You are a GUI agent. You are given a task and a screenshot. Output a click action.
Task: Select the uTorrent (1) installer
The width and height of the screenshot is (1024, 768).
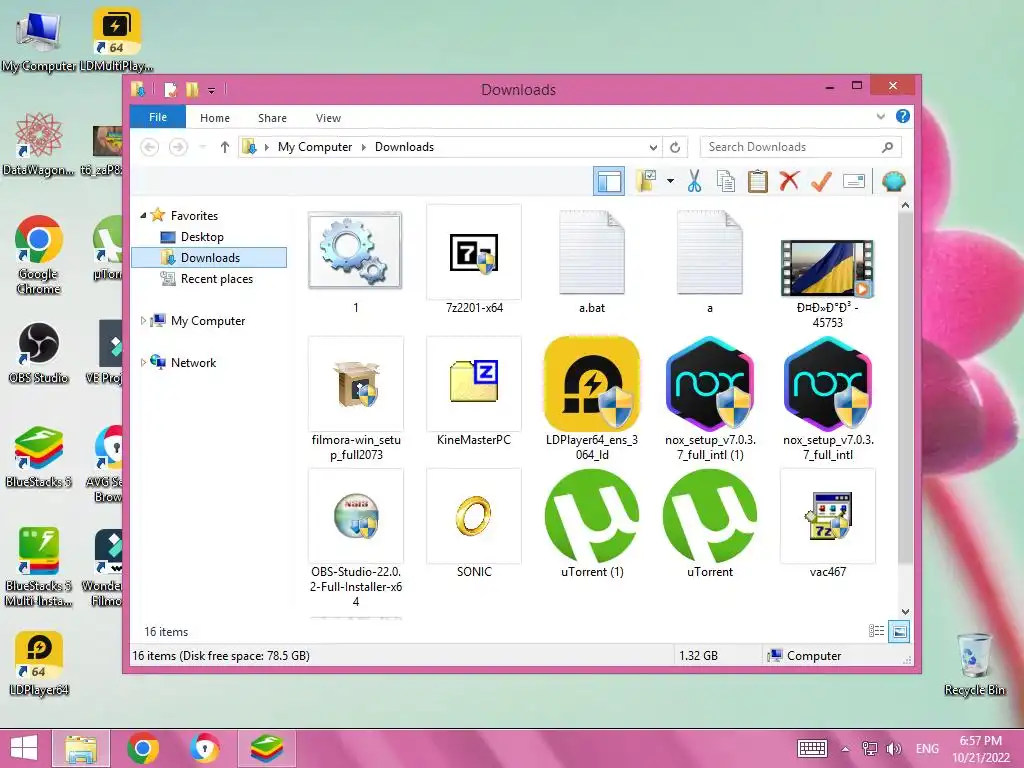coord(592,524)
